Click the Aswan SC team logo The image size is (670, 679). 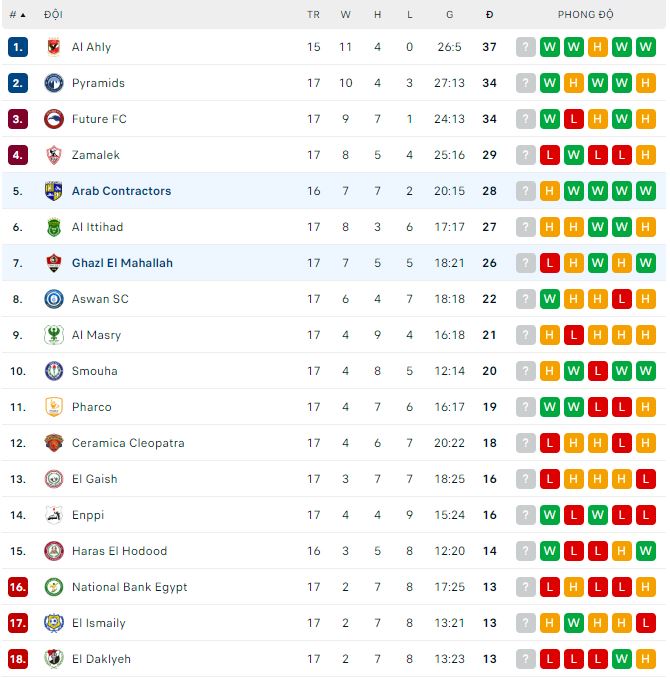click(53, 299)
